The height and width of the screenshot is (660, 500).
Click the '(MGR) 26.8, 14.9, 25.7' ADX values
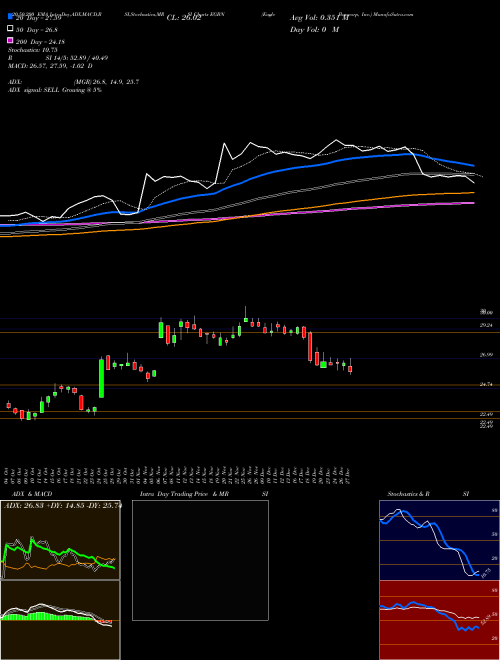click(x=106, y=82)
